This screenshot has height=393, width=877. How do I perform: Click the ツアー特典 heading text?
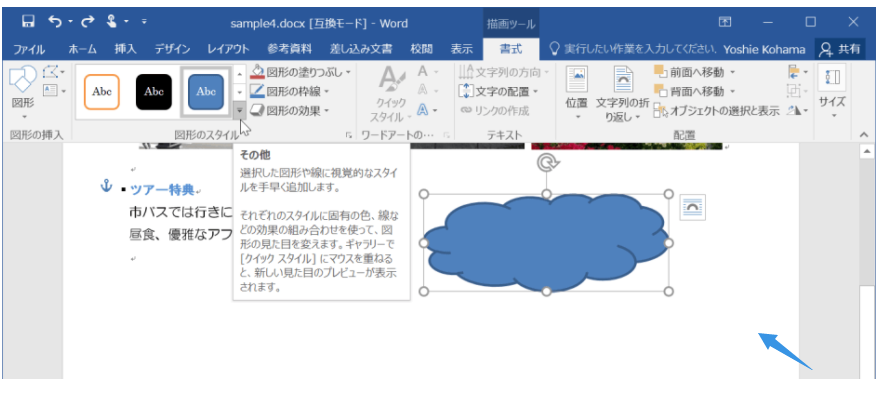162,190
